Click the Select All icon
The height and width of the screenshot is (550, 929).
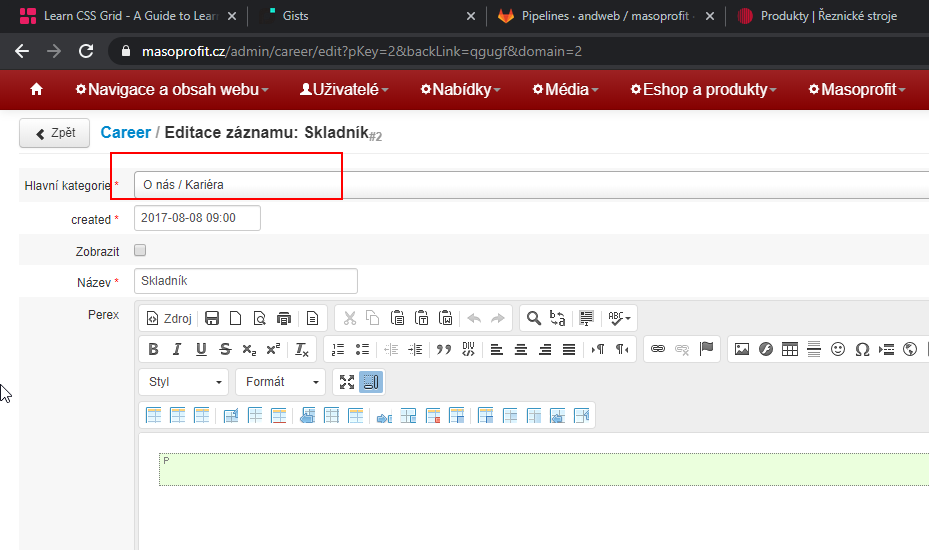click(x=586, y=318)
